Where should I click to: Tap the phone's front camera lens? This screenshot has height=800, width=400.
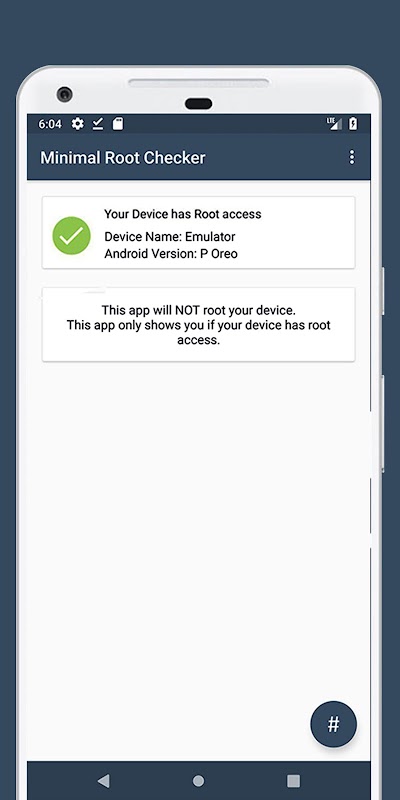(x=64, y=94)
